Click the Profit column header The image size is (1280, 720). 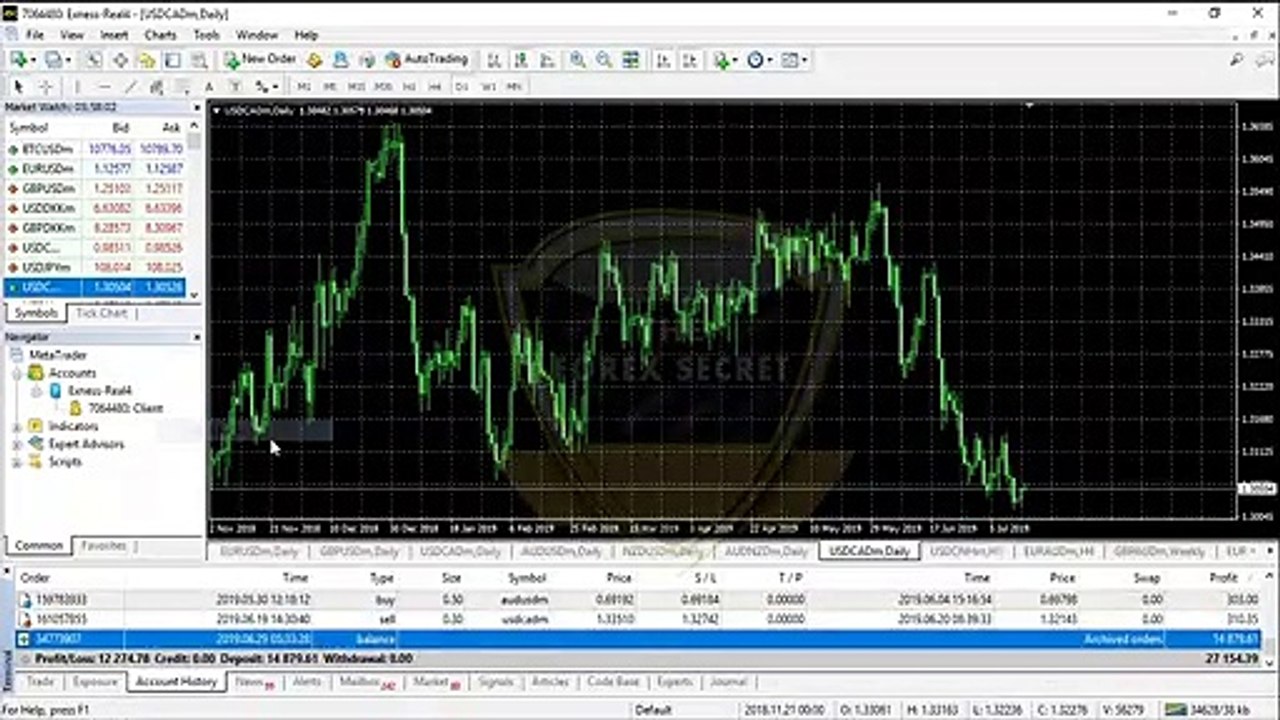click(x=1222, y=578)
